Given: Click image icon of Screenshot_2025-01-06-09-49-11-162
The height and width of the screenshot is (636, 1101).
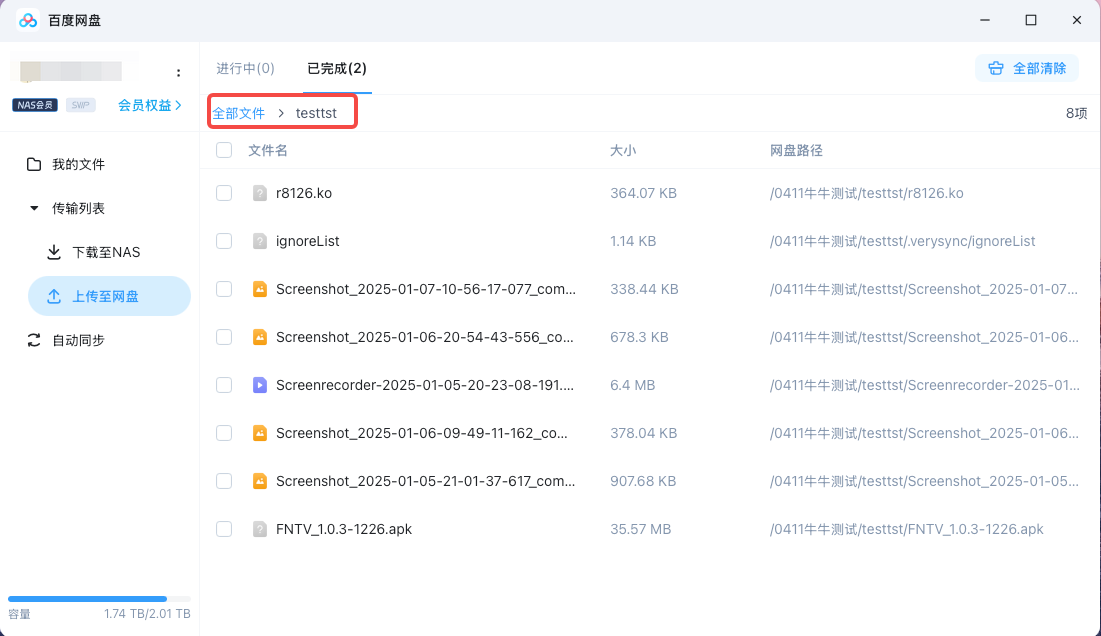Looking at the screenshot, I should pyautogui.click(x=260, y=433).
